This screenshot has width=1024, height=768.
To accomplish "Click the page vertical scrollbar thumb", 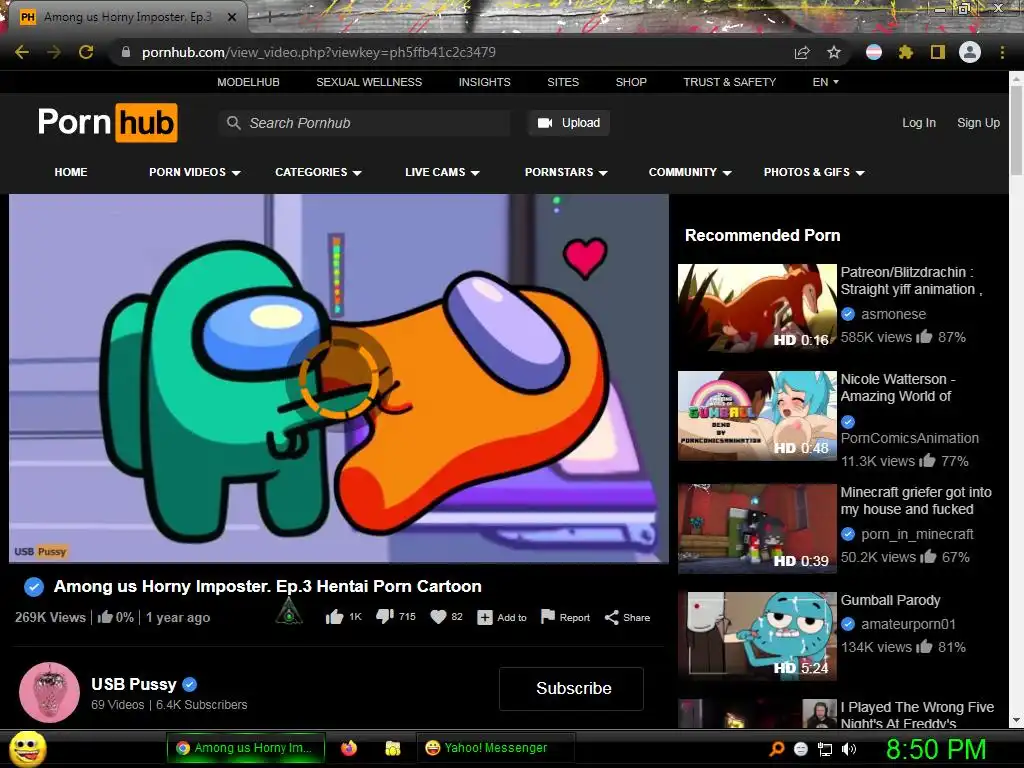I will tap(1016, 129).
